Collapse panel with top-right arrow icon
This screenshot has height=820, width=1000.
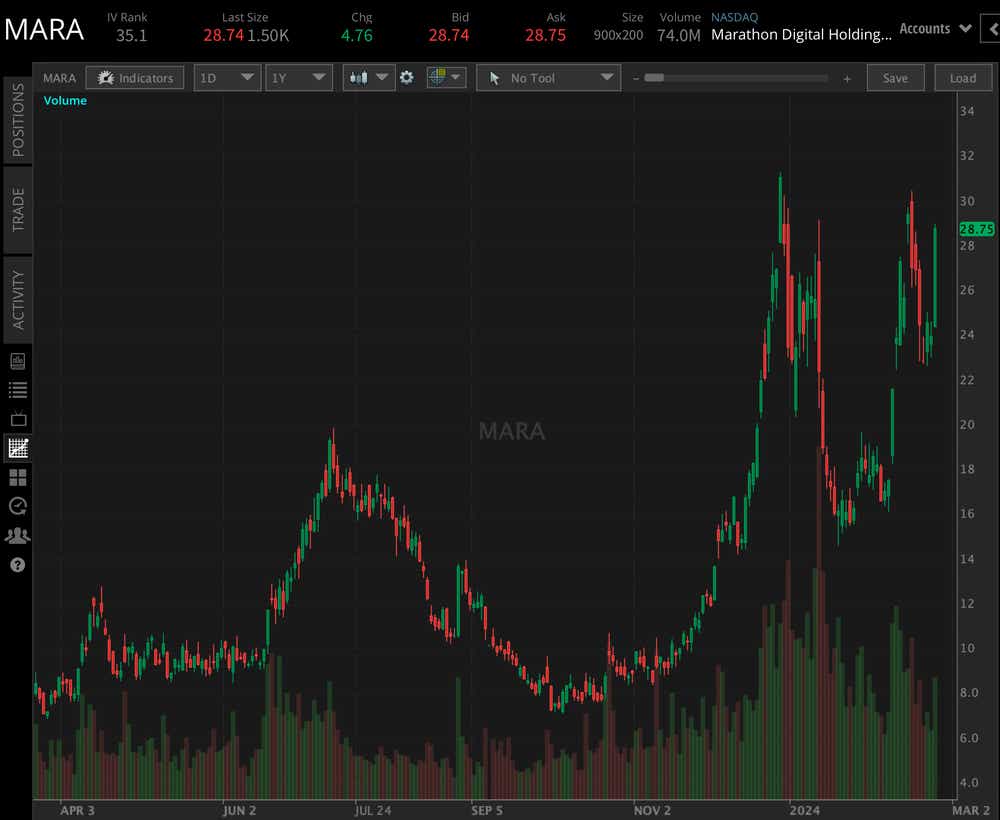tap(991, 29)
